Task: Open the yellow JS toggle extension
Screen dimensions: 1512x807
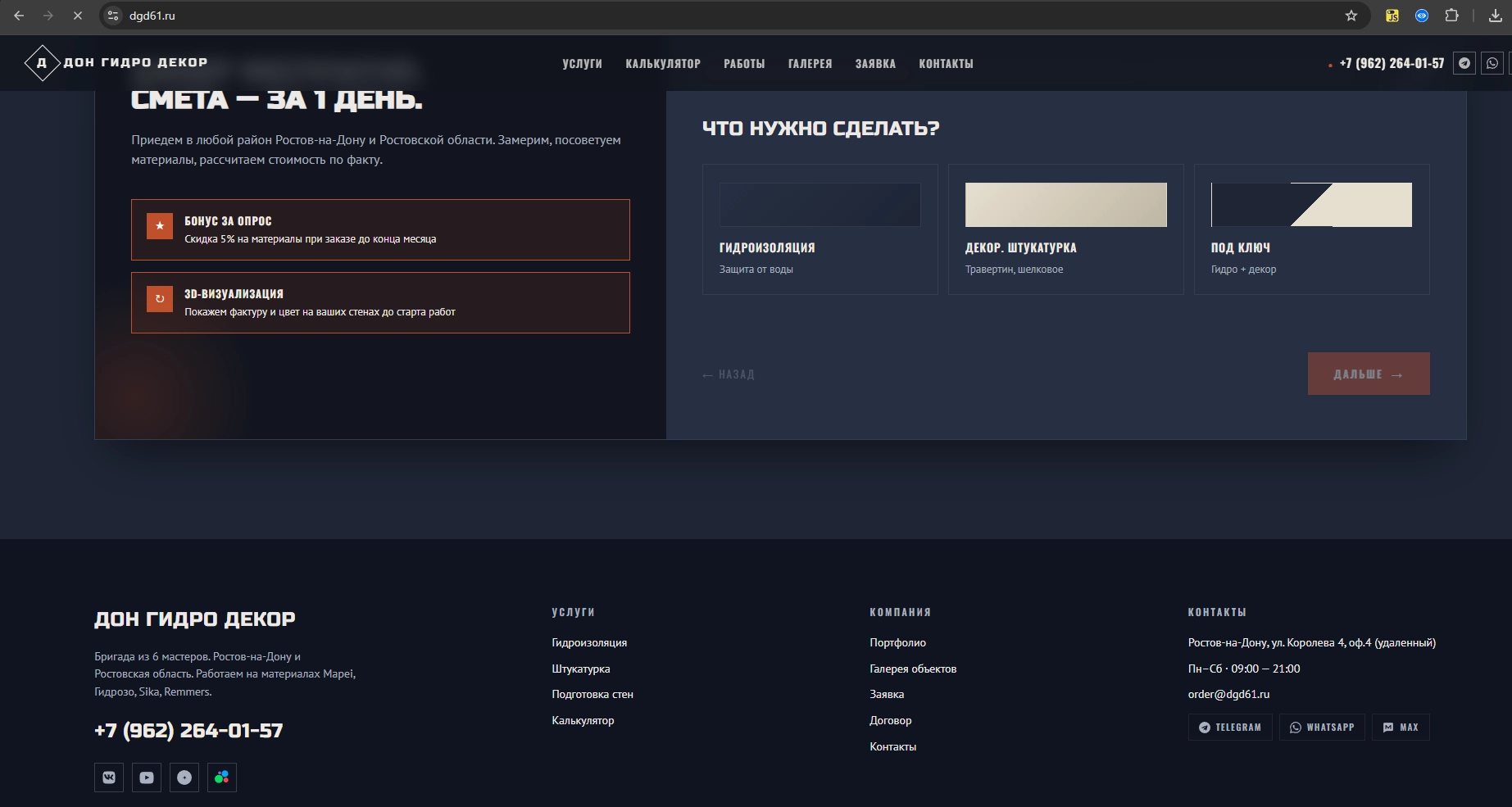Action: pos(1392,16)
